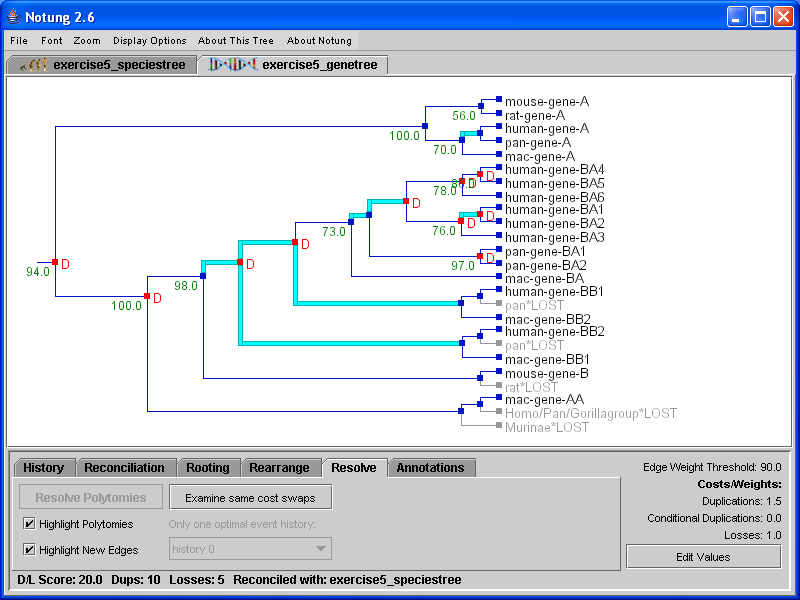The width and height of the screenshot is (800, 600).
Task: Open the Annotations tab
Action: coord(430,468)
